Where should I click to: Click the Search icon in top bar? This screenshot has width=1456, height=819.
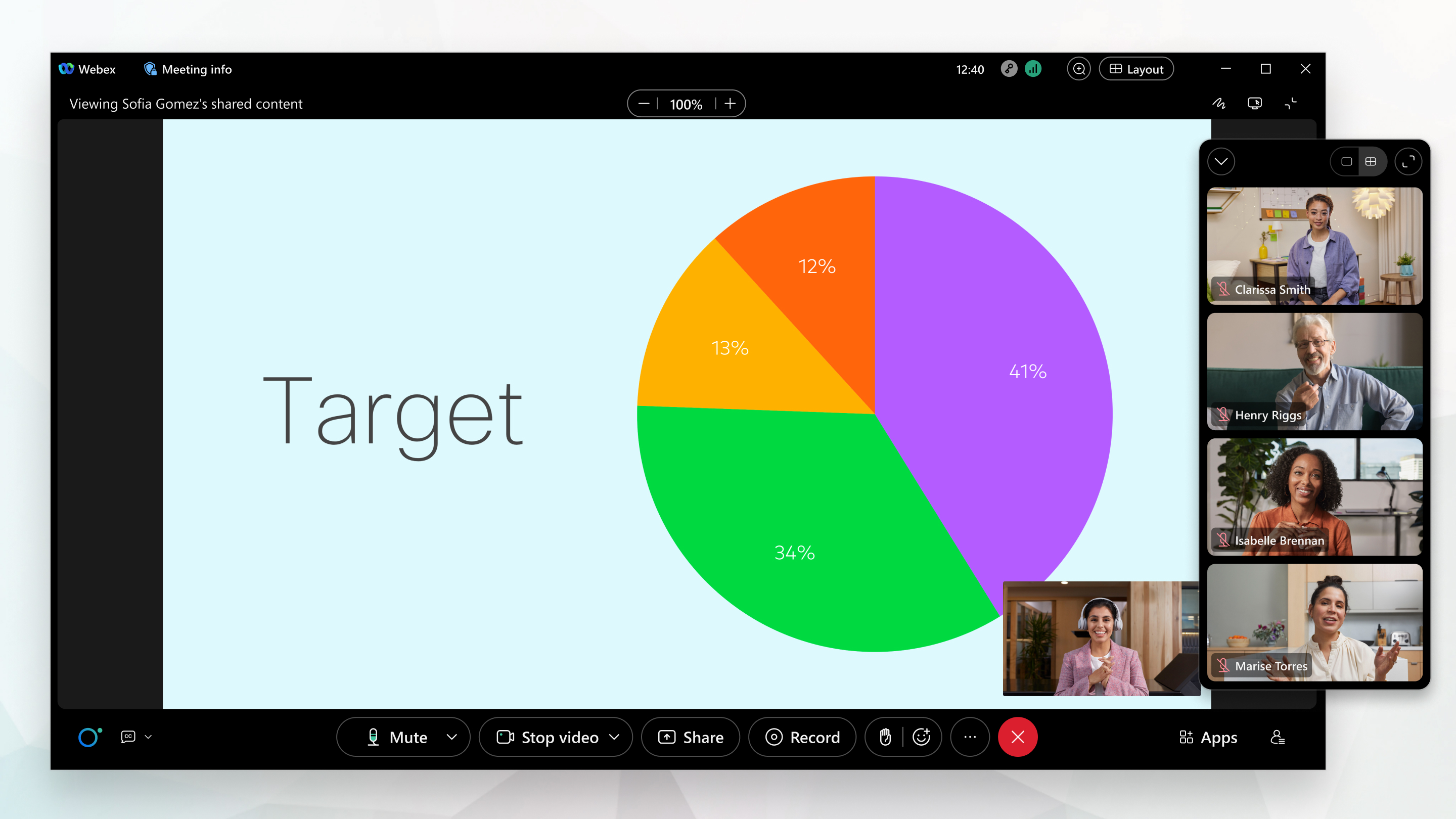[1079, 69]
